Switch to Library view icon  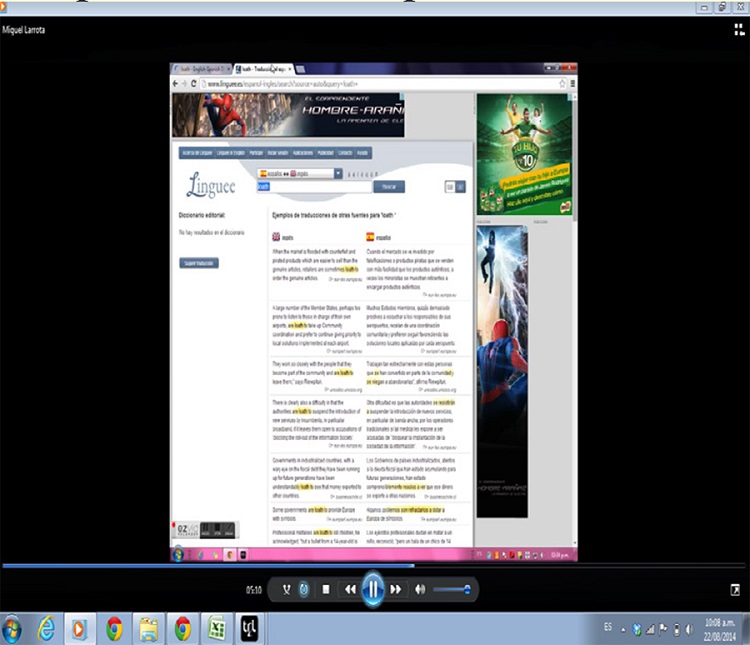738,30
